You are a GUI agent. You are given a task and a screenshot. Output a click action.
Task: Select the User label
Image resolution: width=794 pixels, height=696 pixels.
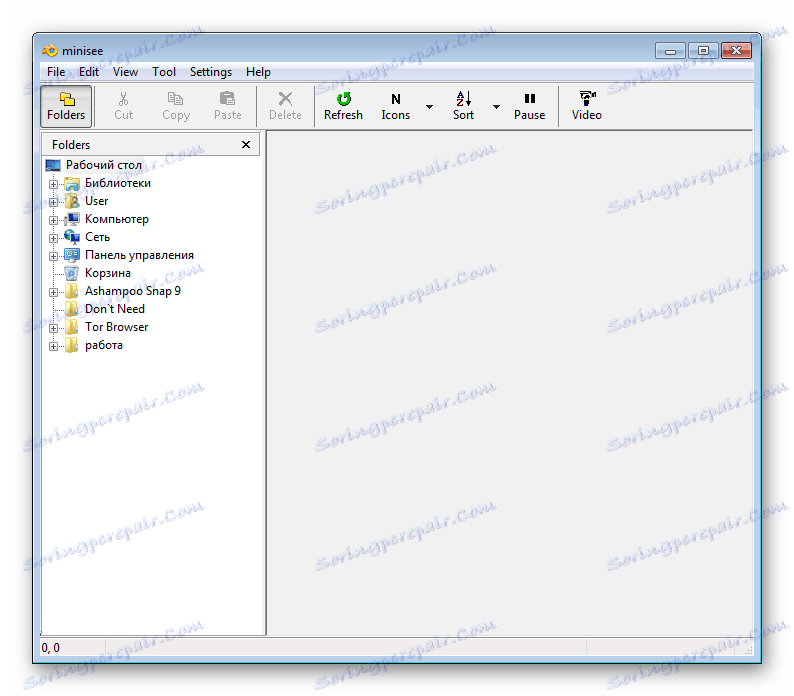pos(96,201)
